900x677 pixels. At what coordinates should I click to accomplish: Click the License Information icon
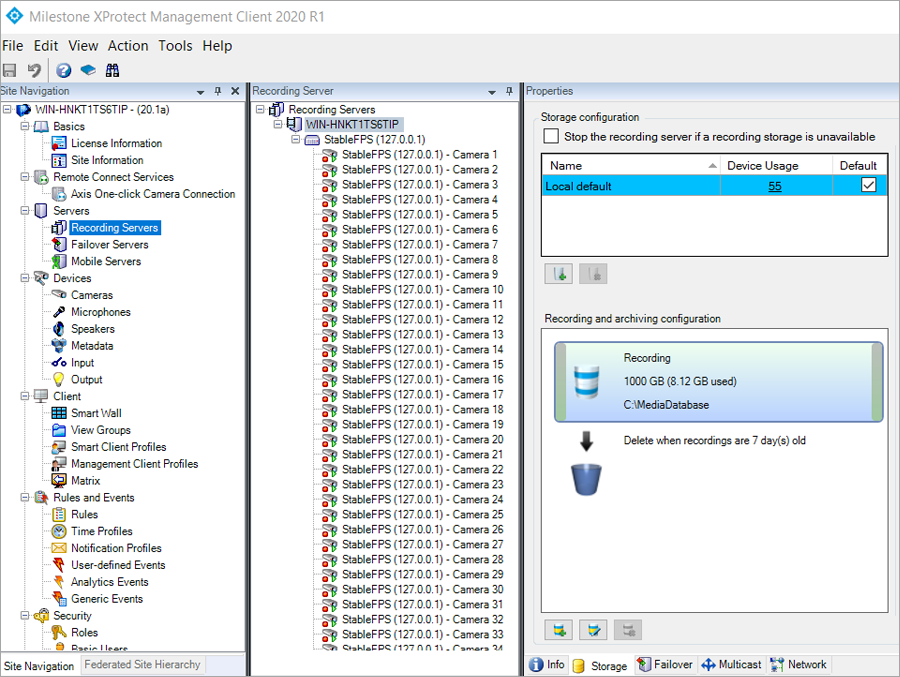(x=59, y=143)
